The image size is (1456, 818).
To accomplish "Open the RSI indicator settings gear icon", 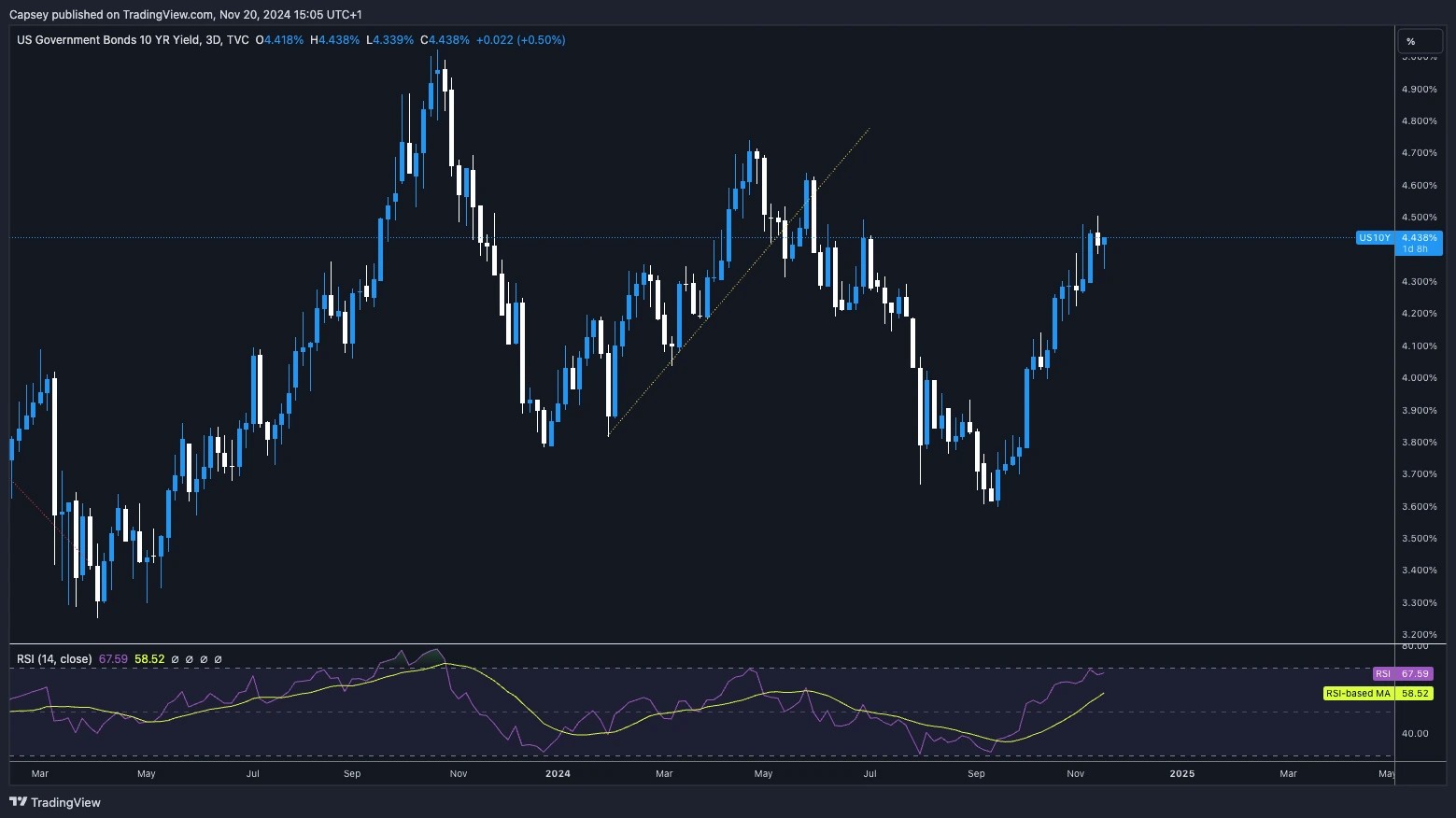I will [x=191, y=659].
